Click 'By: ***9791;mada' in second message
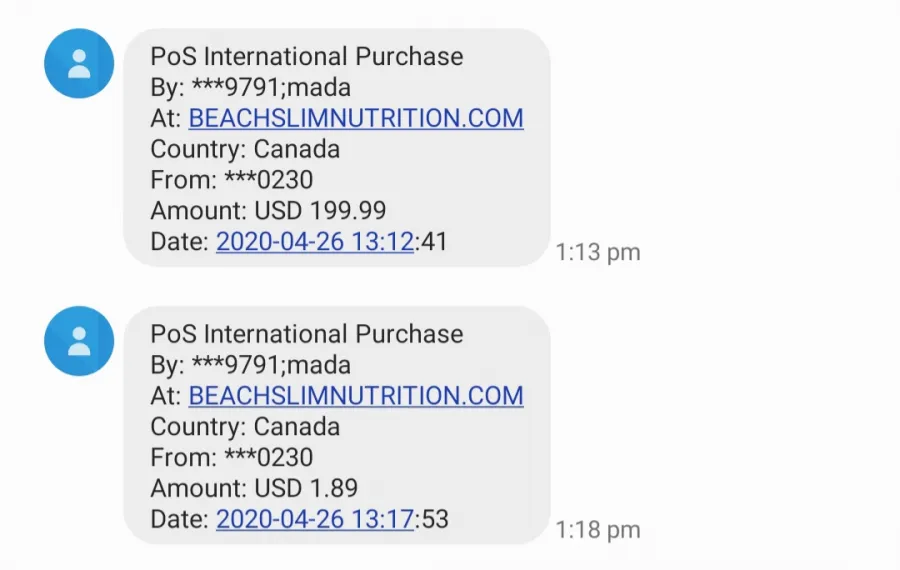The image size is (900, 570). pos(251,366)
